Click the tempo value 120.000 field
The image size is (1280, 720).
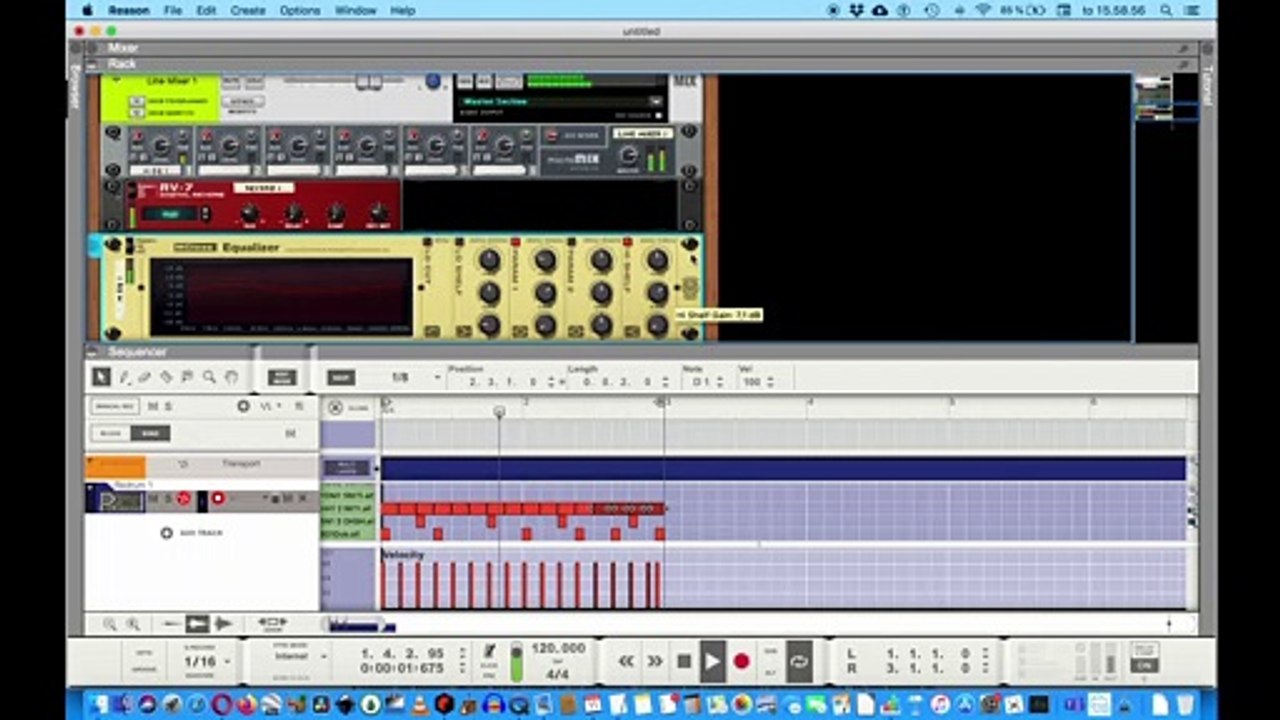pyautogui.click(x=558, y=649)
